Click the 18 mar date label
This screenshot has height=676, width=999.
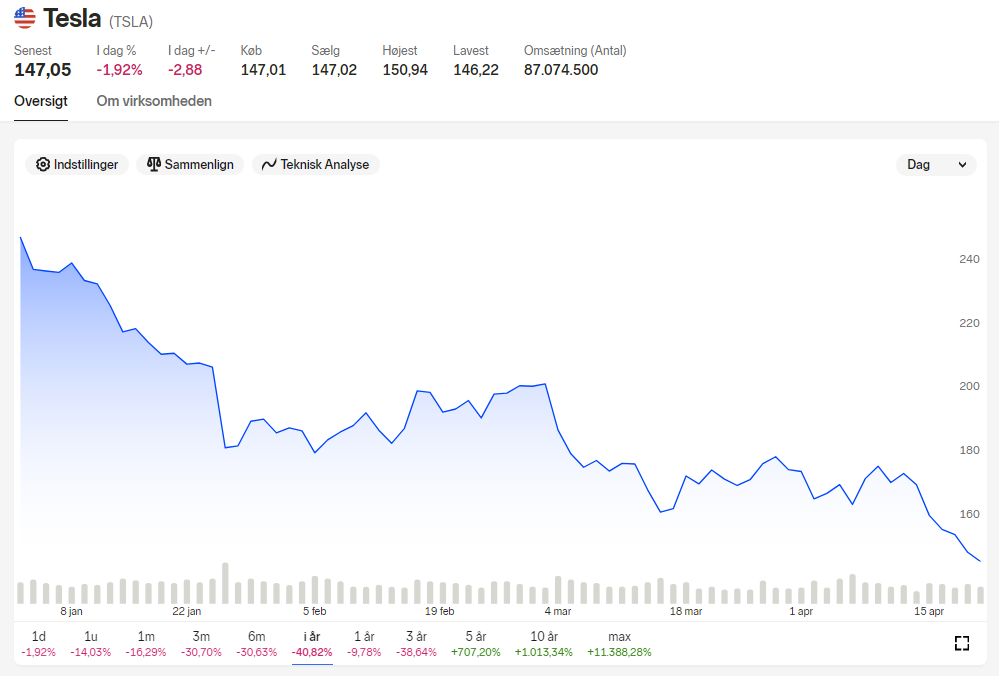[x=686, y=611]
